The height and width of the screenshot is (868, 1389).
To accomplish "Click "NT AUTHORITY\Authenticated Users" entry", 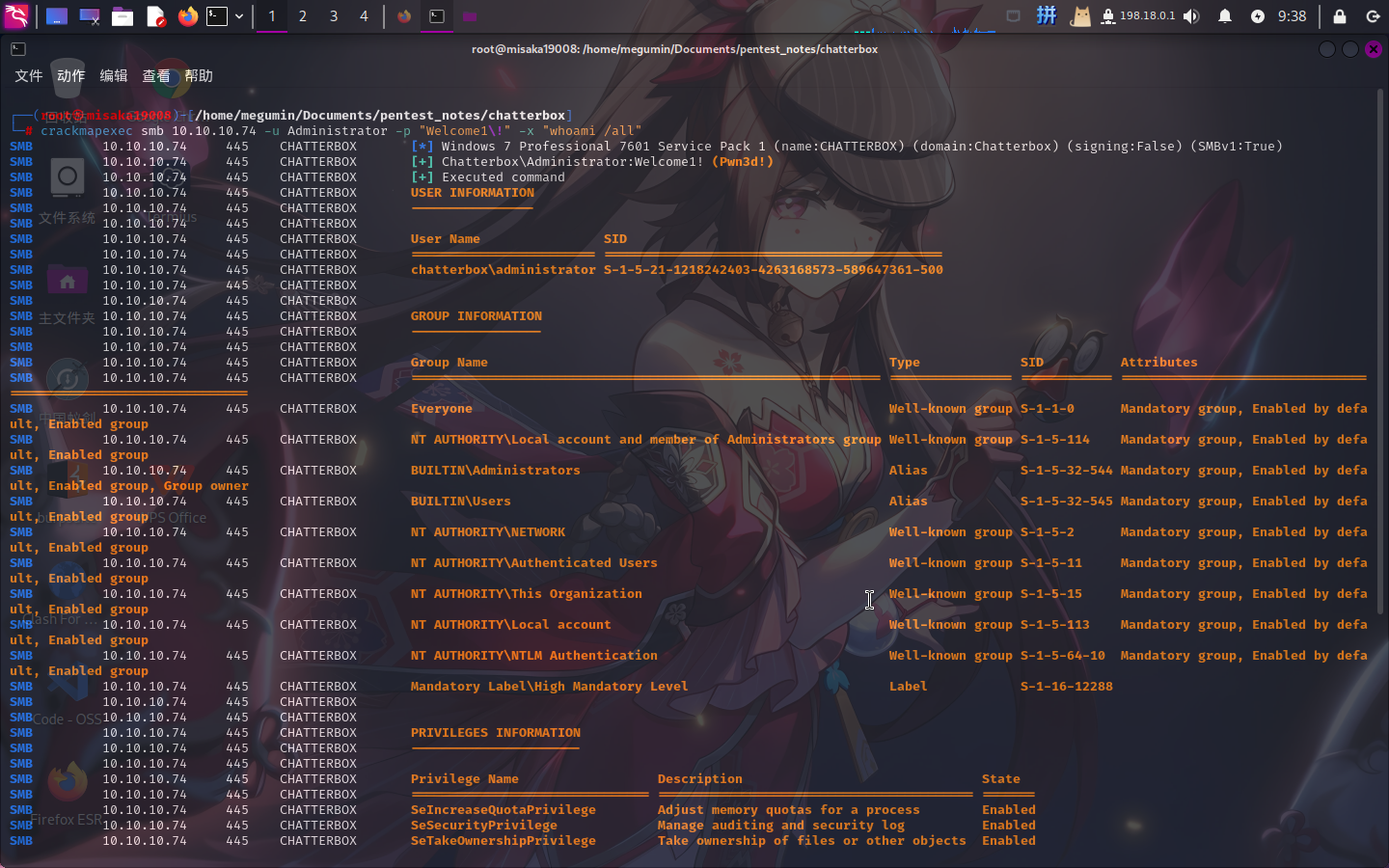I will 534,563.
